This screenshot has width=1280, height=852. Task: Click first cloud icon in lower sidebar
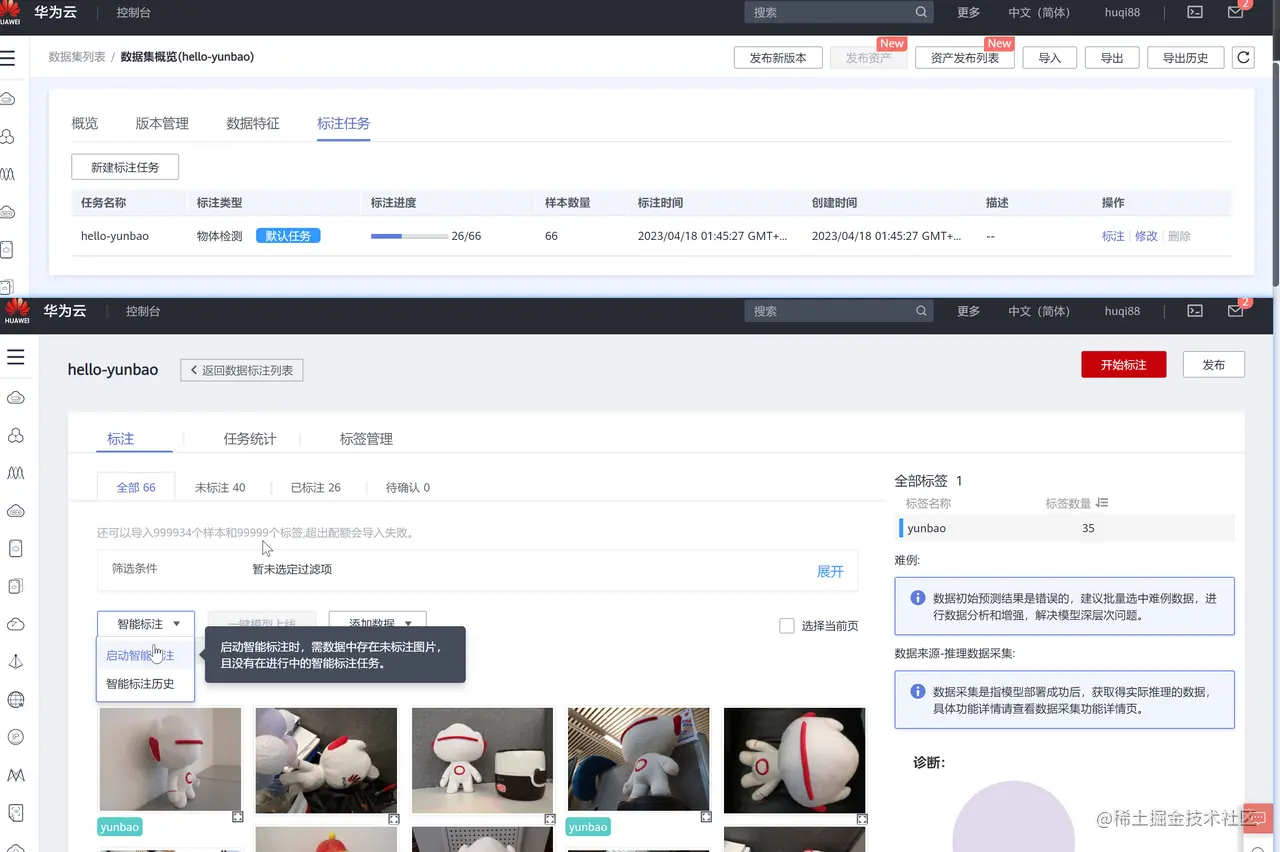[x=16, y=398]
